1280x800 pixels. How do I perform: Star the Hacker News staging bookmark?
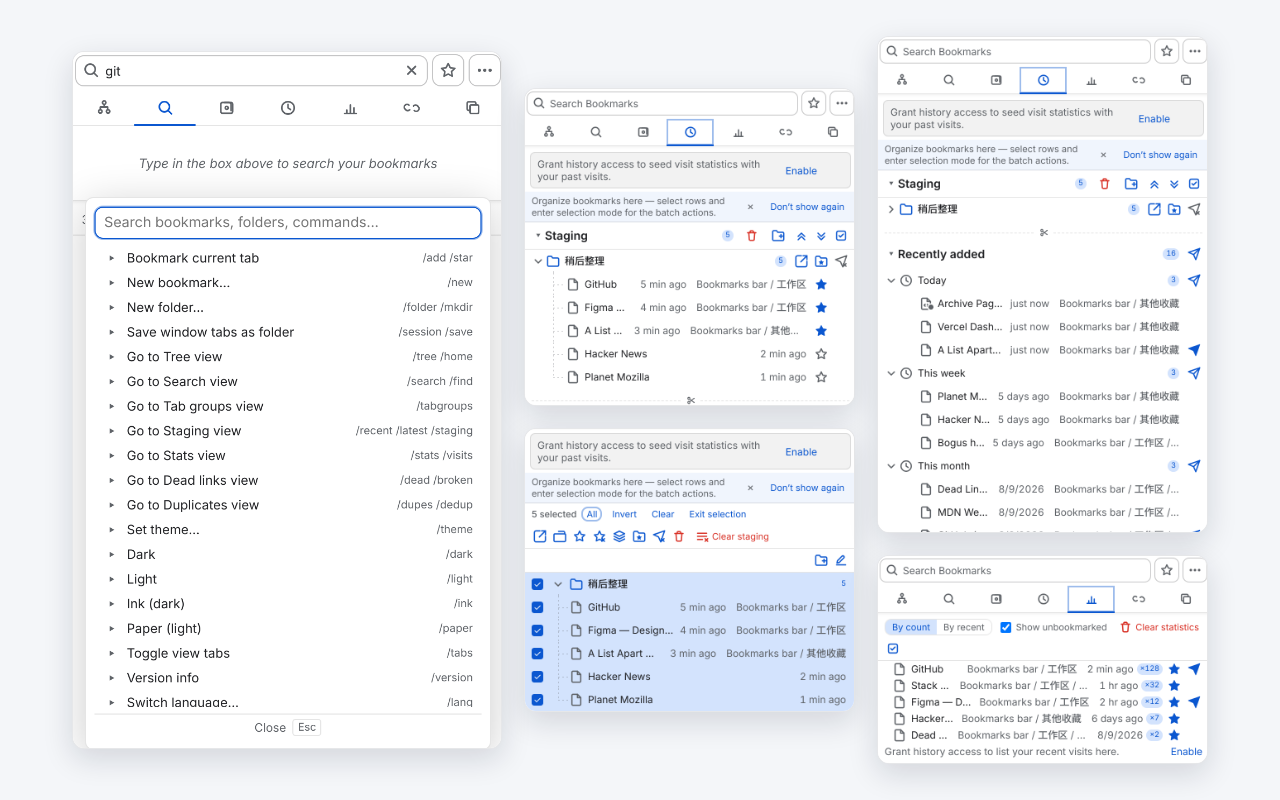821,354
